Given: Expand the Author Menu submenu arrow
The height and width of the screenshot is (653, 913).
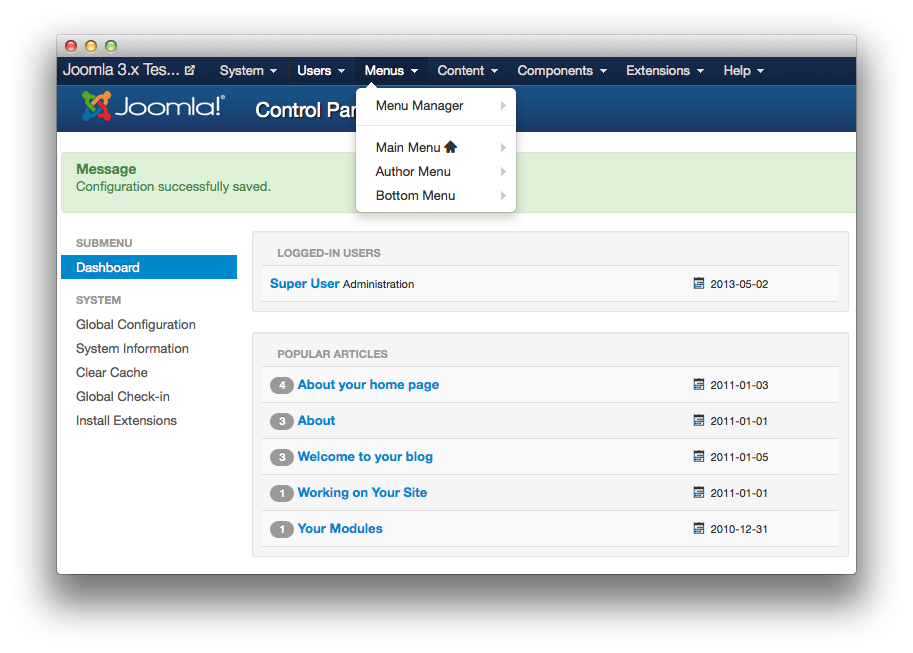Looking at the screenshot, I should pyautogui.click(x=503, y=172).
